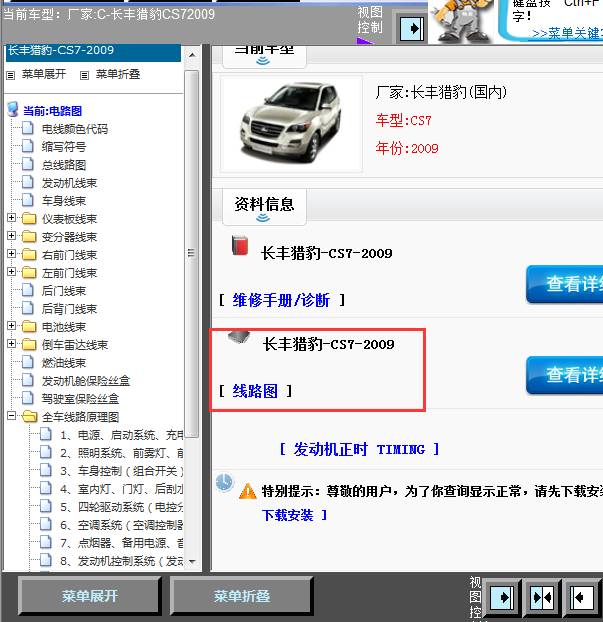This screenshot has width=603, height=622.
Task: Select 发动机线束 tree item
Action: (69, 183)
